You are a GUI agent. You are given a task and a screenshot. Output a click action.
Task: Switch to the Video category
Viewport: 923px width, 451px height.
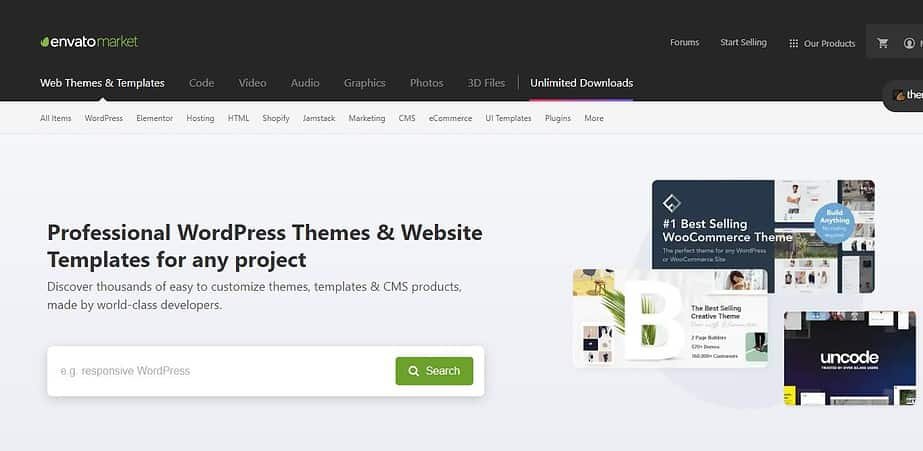(252, 83)
